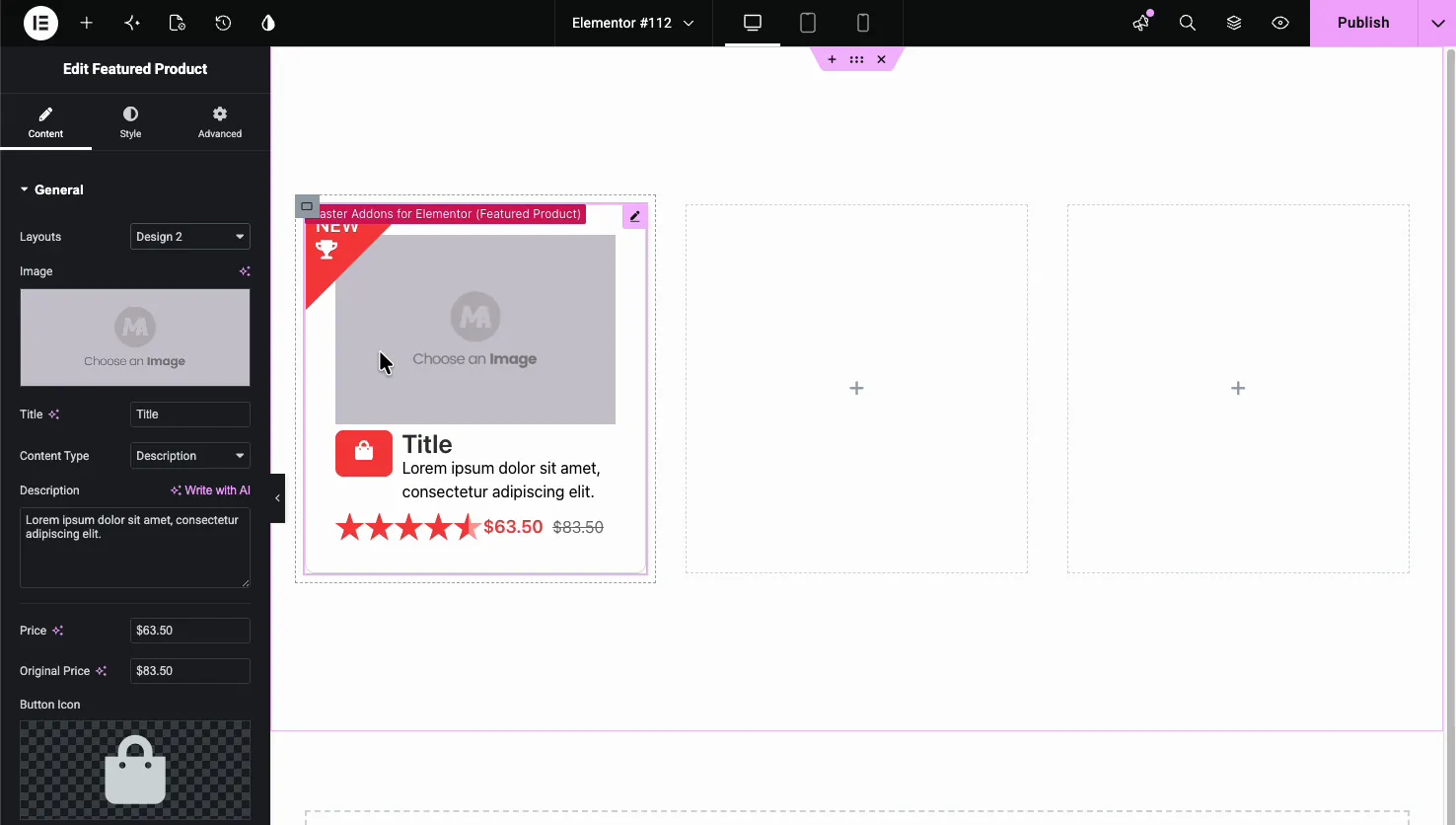This screenshot has height=825, width=1456.
Task: Click the Price AI sparkle icon
Action: point(58,631)
